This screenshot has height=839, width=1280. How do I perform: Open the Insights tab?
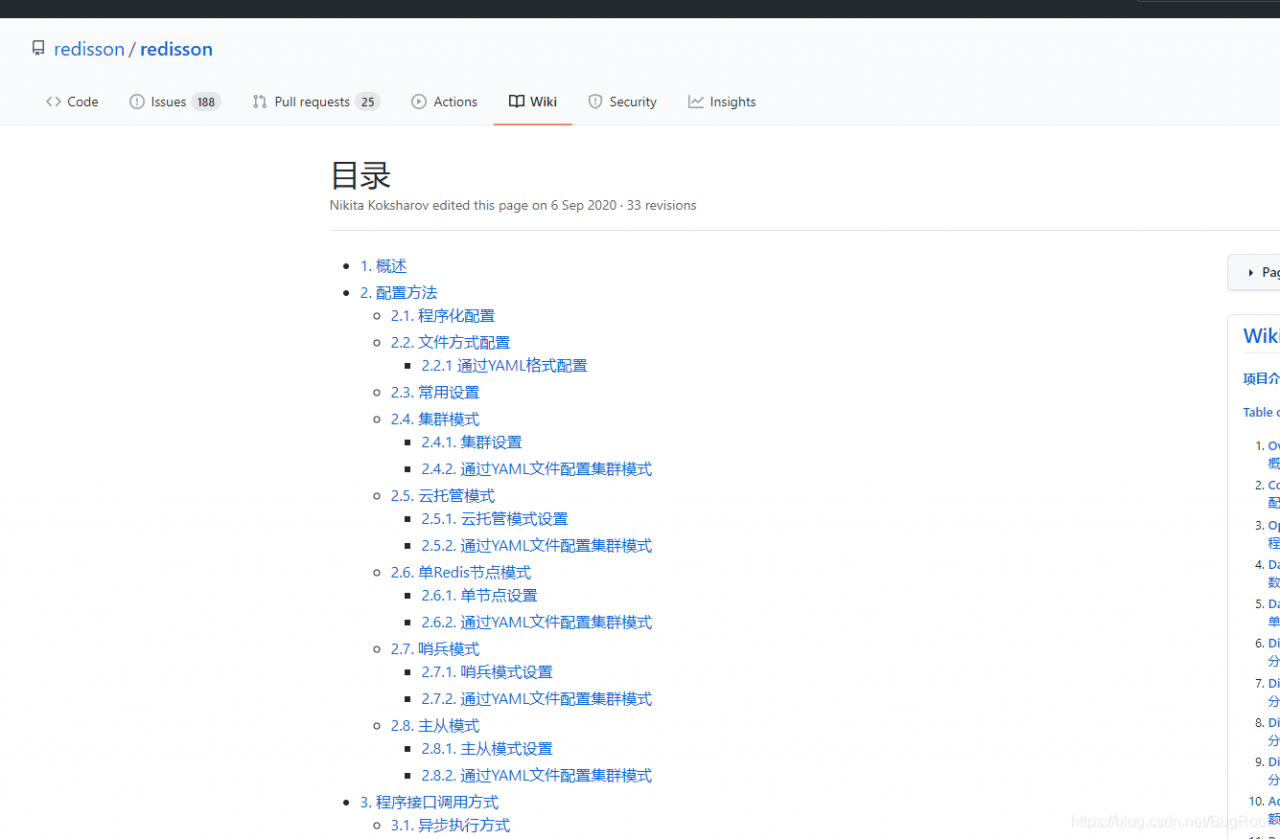(x=731, y=101)
